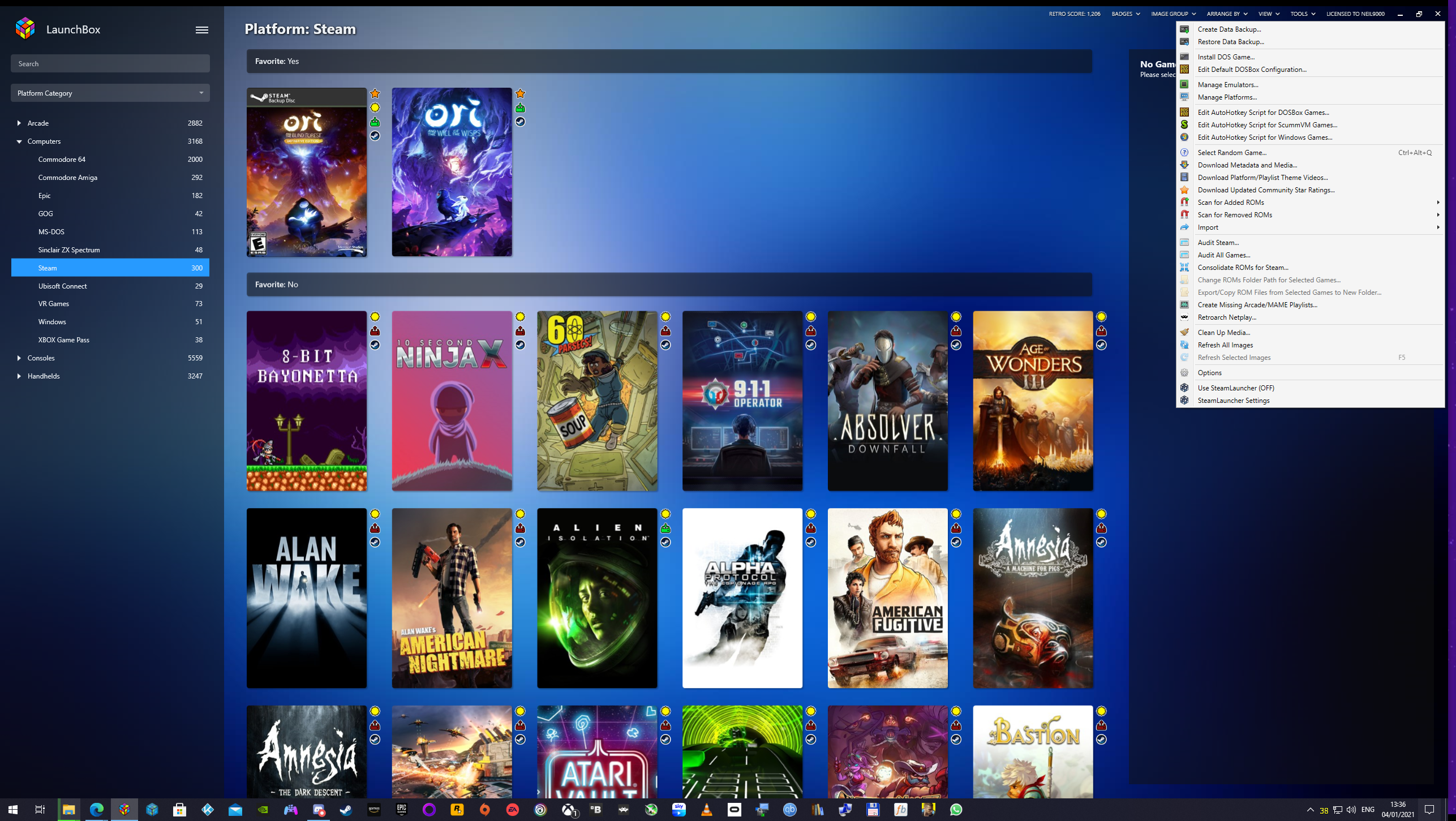This screenshot has height=821, width=1456.
Task: Click the Favorite: No group header
Action: pos(669,284)
